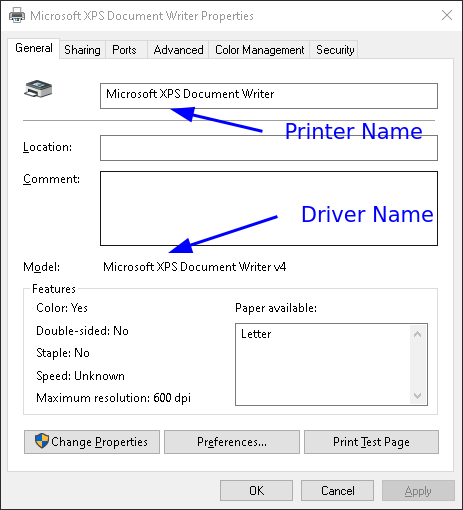Open Preferences... button

click(x=232, y=442)
